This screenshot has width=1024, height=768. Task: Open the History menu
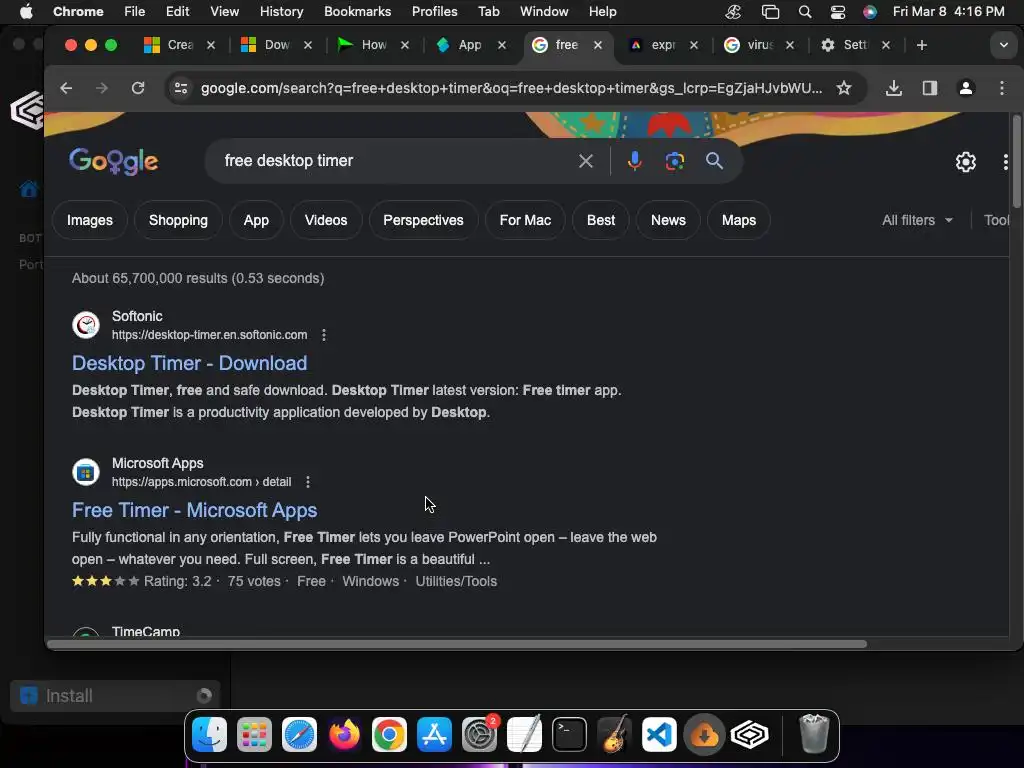click(281, 12)
